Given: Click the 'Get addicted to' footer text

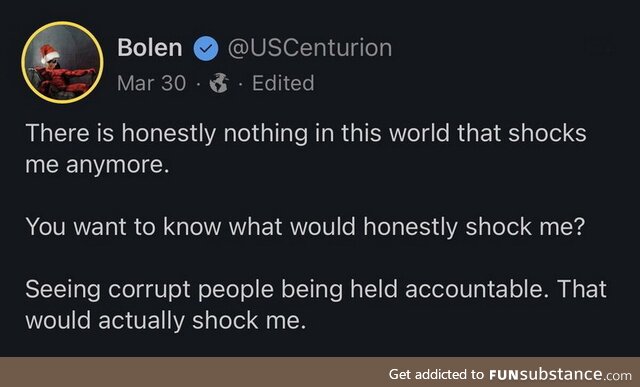Looking at the screenshot, I should click(x=436, y=374).
